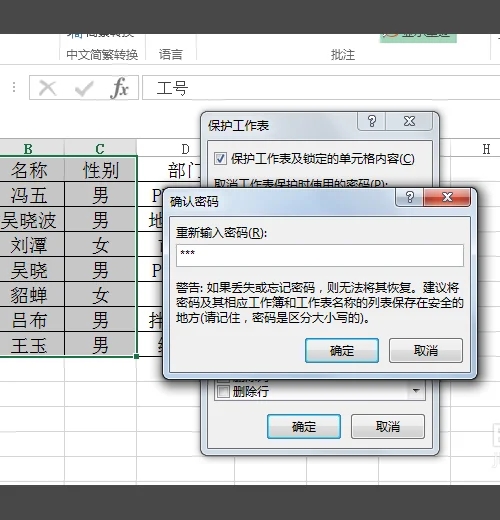This screenshot has height=520, width=500.
Task: Click the formula bar options dots handle
Action: click(14, 88)
